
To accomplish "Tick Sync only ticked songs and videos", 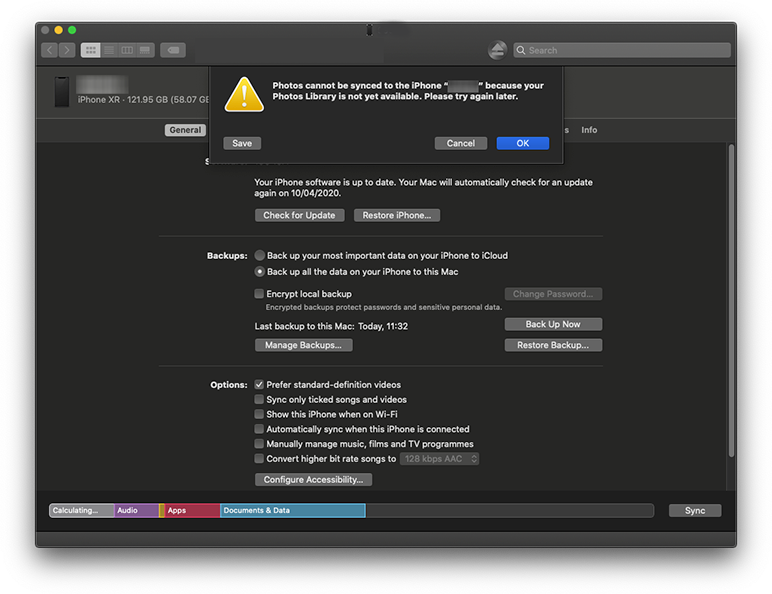I will [259, 399].
